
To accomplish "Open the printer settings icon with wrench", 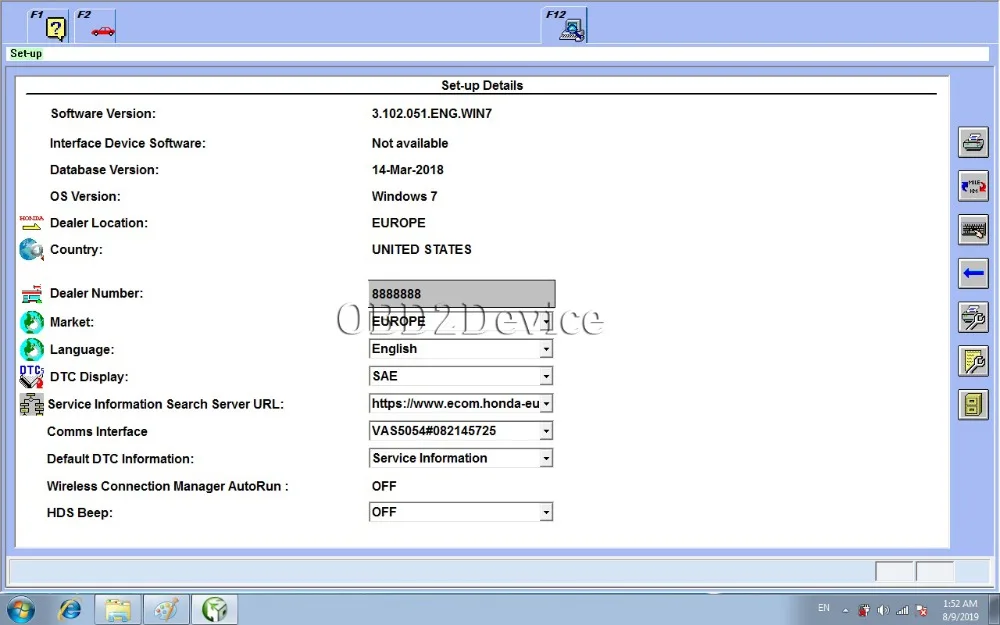I will pyautogui.click(x=973, y=317).
